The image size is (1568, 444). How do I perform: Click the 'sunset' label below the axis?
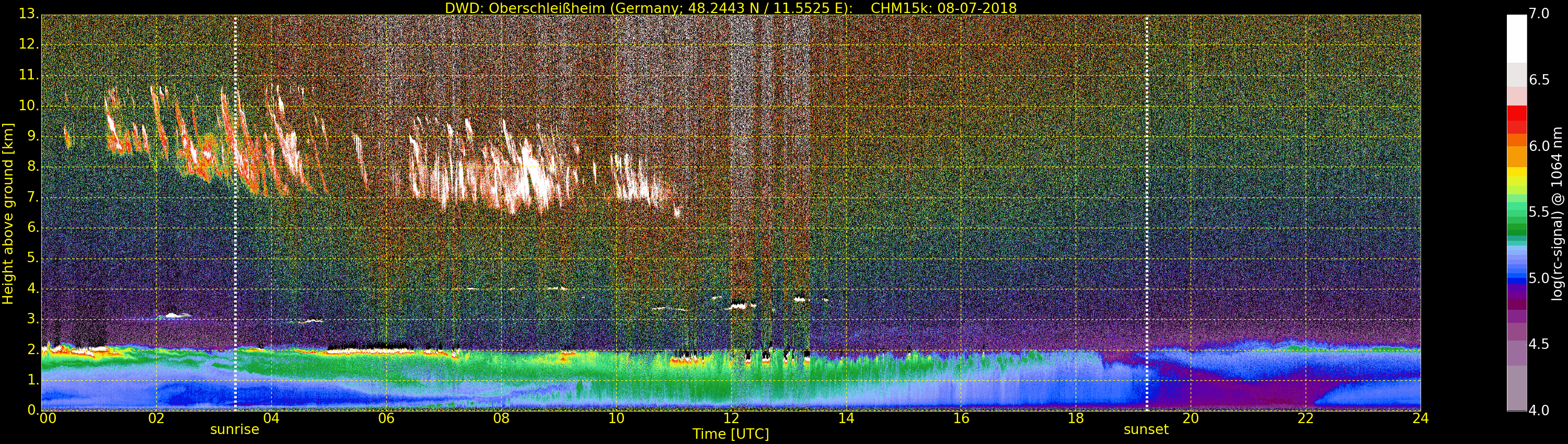pyautogui.click(x=1146, y=429)
